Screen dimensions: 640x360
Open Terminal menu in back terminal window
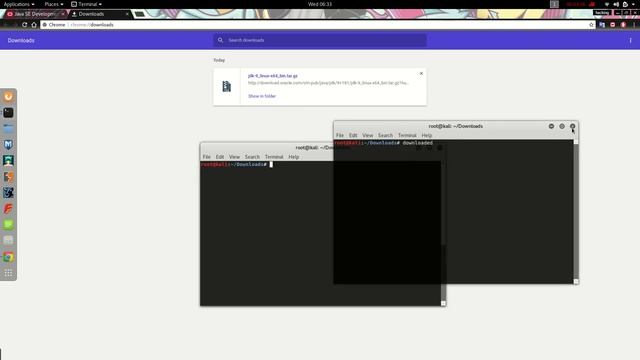[x=274, y=157]
